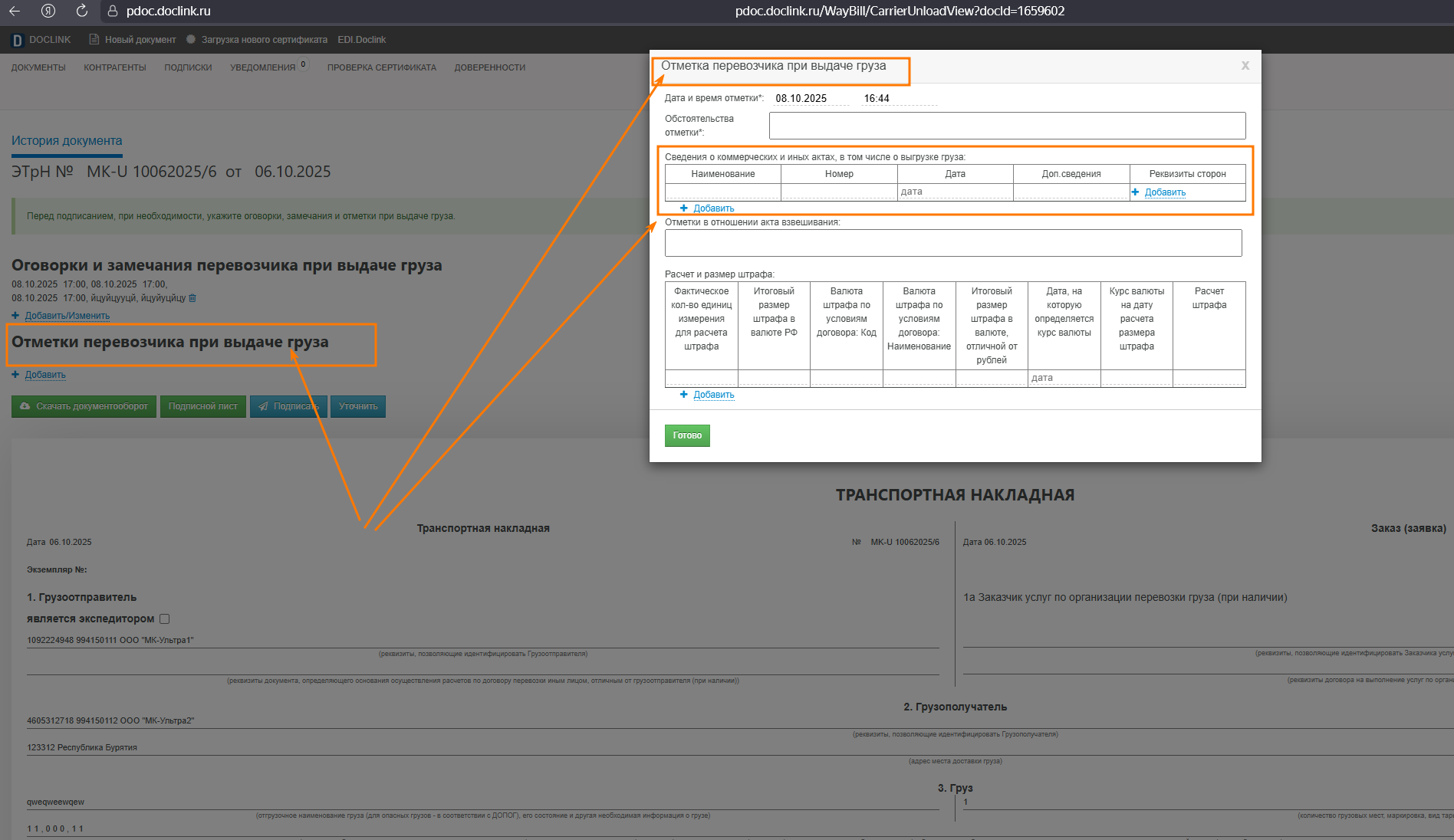The height and width of the screenshot is (840, 1454).
Task: Open the ДОВЕРЕННОСТИ menu
Action: click(x=490, y=67)
